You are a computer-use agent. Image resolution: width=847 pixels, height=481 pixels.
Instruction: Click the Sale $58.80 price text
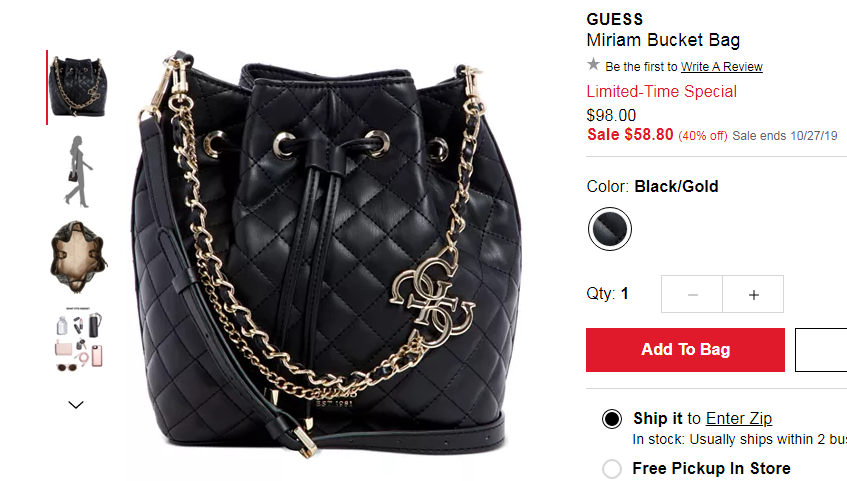(x=630, y=135)
